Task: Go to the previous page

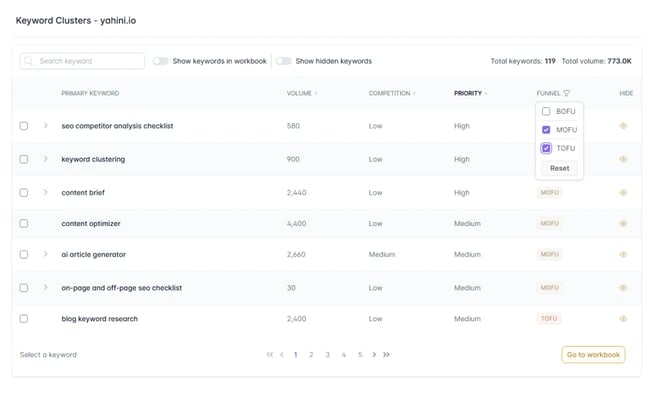Action: tap(282, 355)
